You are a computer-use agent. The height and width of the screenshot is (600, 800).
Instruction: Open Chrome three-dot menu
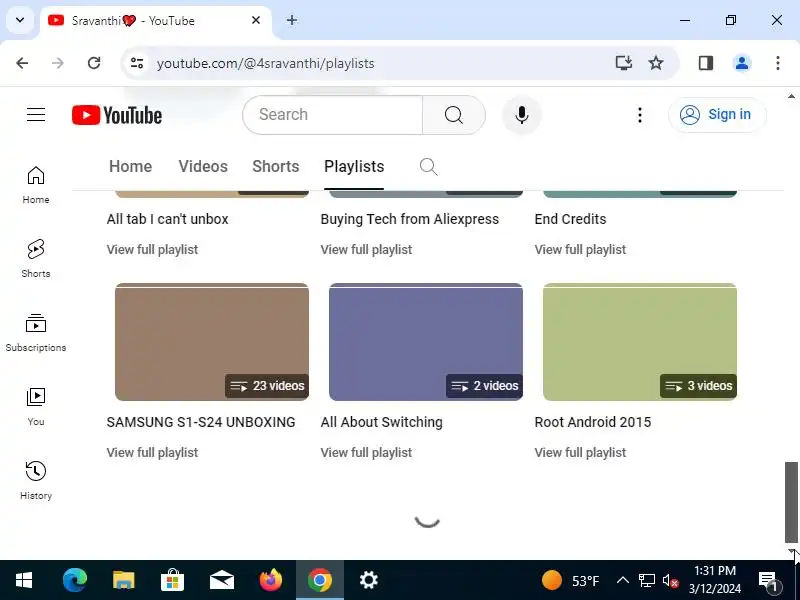coord(778,63)
